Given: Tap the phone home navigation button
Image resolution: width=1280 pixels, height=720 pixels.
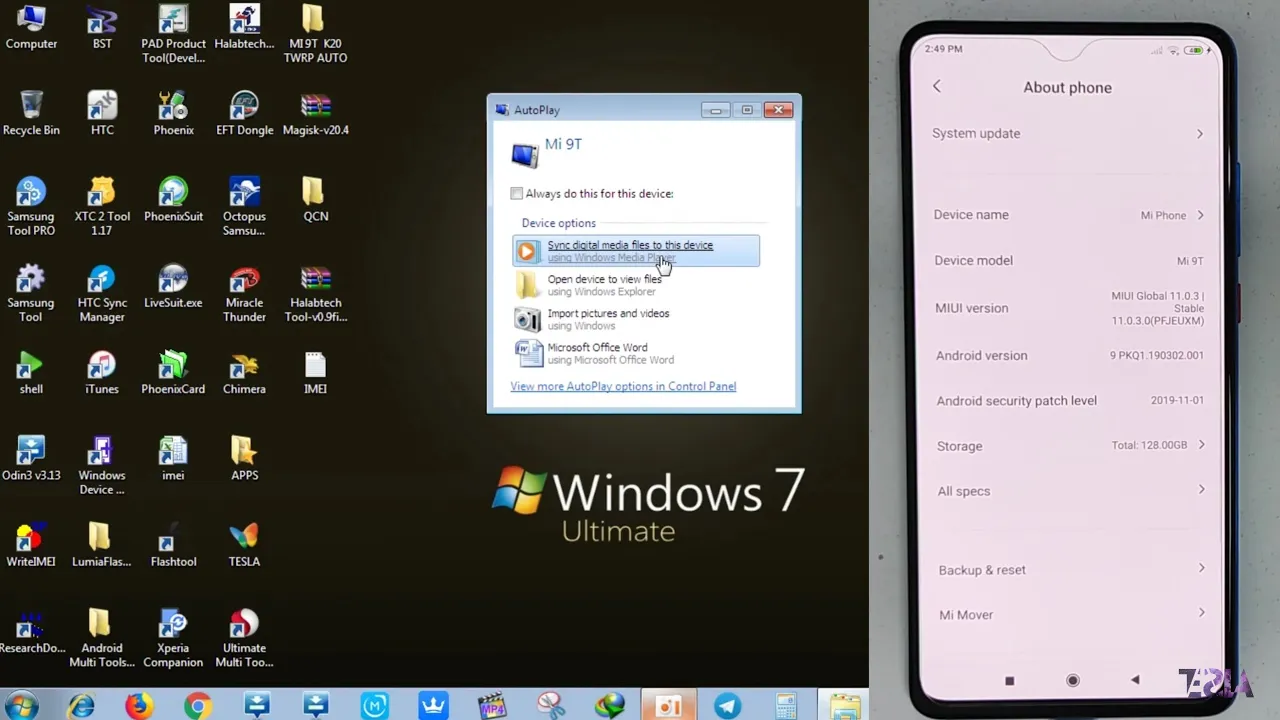Looking at the screenshot, I should coord(1072,680).
